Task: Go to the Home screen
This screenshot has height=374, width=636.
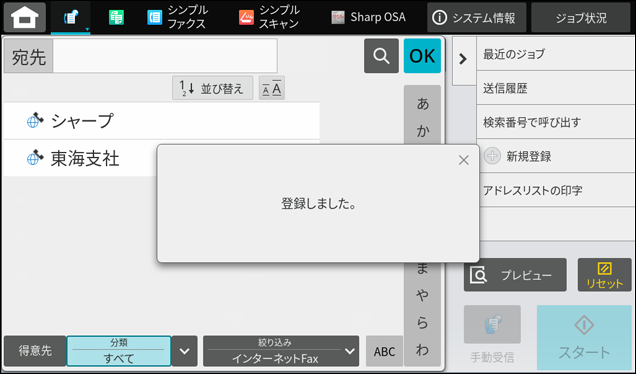Action: tap(25, 17)
